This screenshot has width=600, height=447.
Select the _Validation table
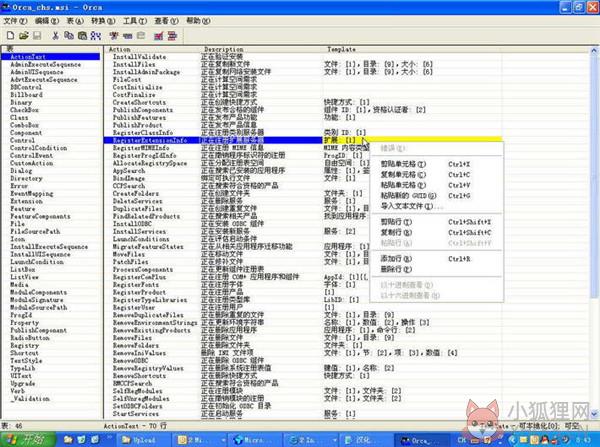pos(30,398)
